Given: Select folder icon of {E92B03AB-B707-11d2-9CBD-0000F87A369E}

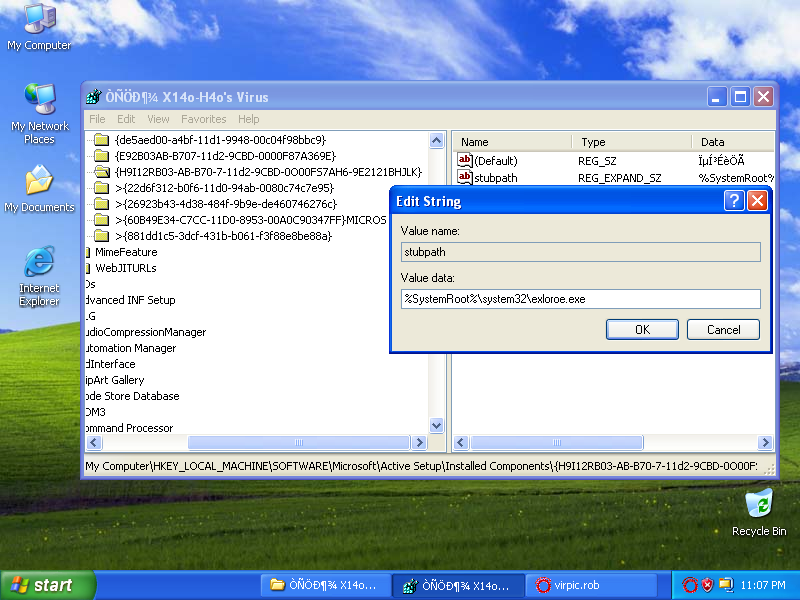Looking at the screenshot, I should (102, 156).
